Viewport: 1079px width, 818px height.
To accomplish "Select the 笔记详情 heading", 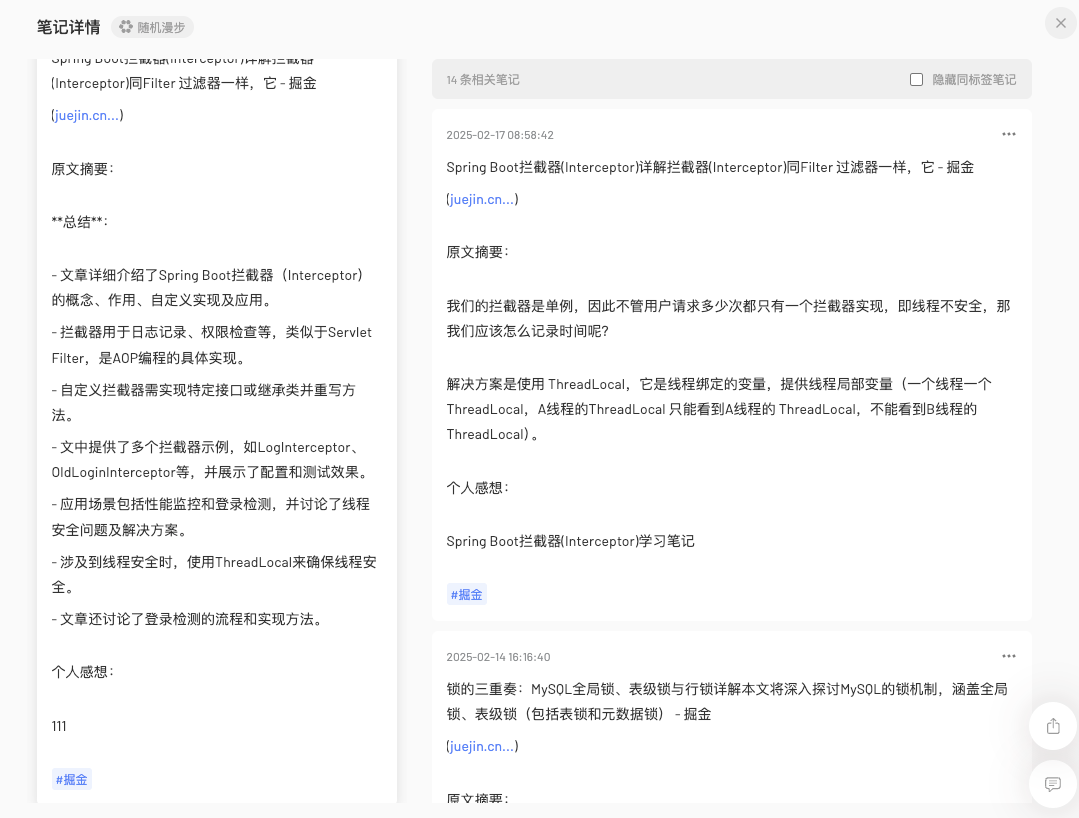I will pos(68,27).
